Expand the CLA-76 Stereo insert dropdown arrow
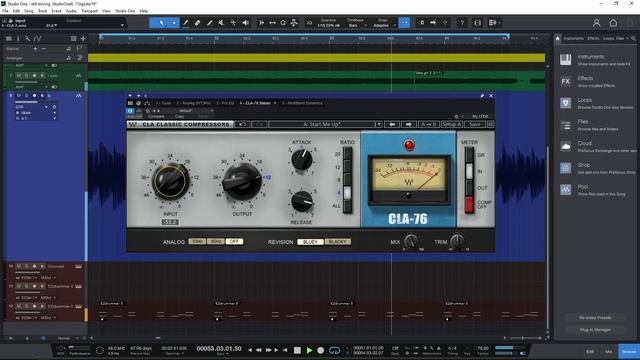Screen dimensions: 640x360 click(275, 103)
